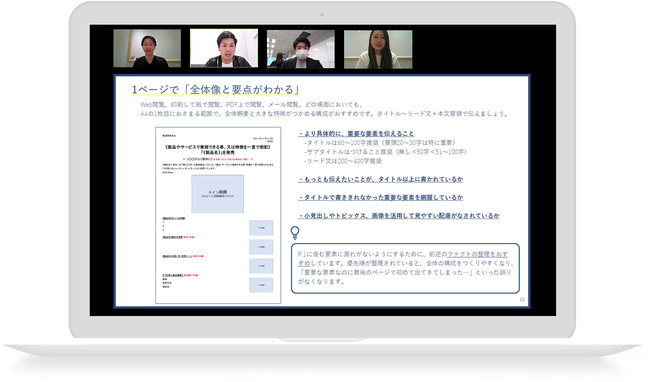Viewport: 650px width, 382px height.
Task: Click the first small image placeholder in template
Action: pos(261,228)
